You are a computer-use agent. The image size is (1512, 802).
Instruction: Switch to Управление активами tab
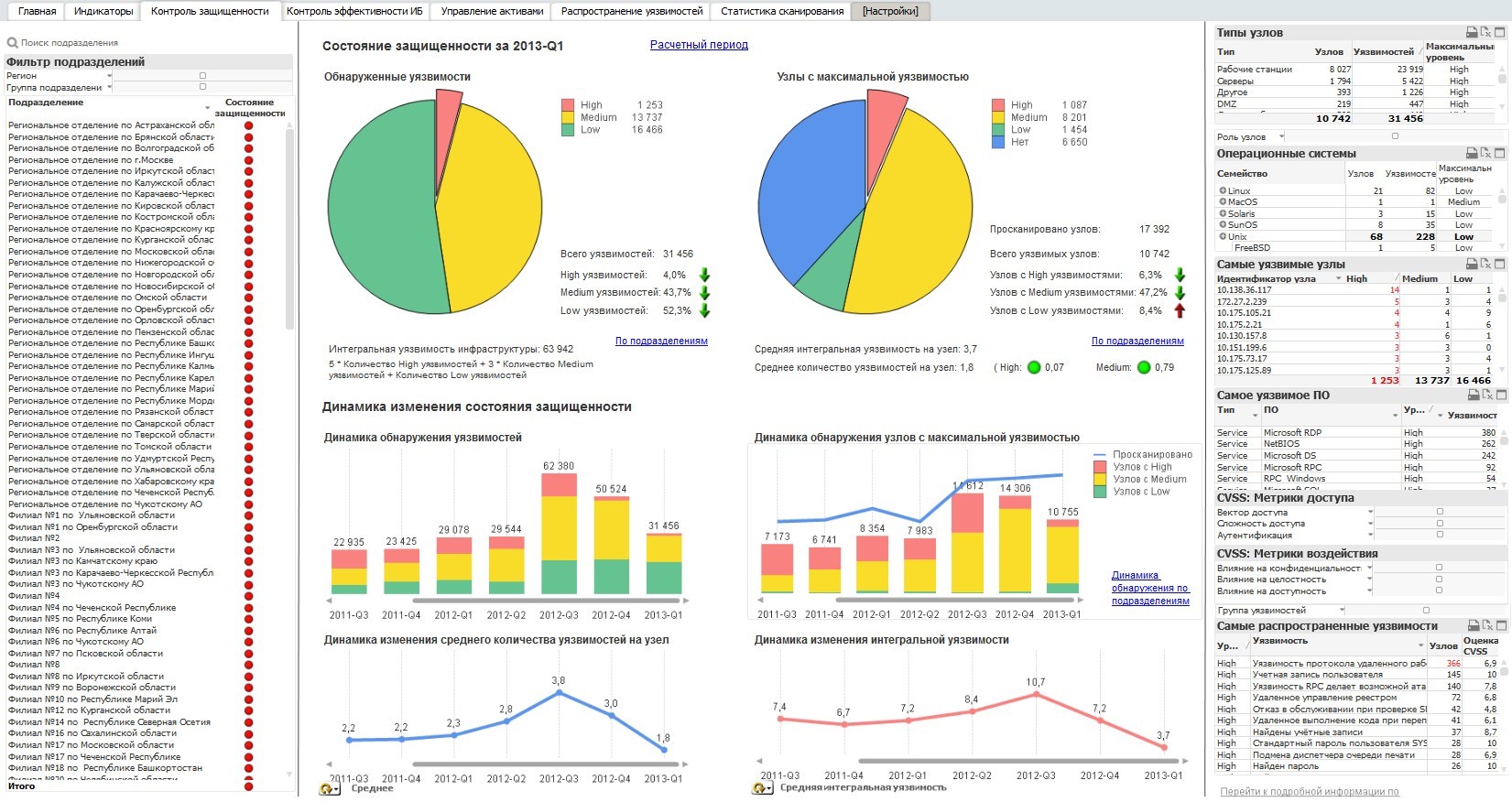point(492,11)
